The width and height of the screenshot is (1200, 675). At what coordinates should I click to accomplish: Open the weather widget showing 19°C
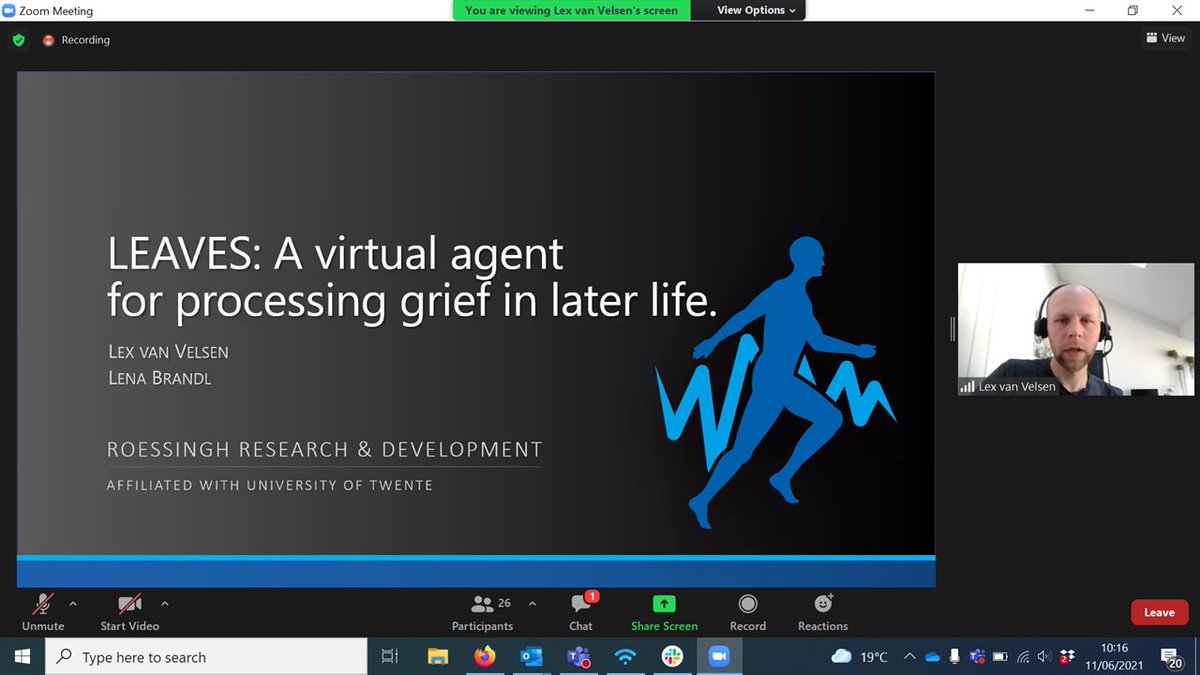[x=860, y=657]
